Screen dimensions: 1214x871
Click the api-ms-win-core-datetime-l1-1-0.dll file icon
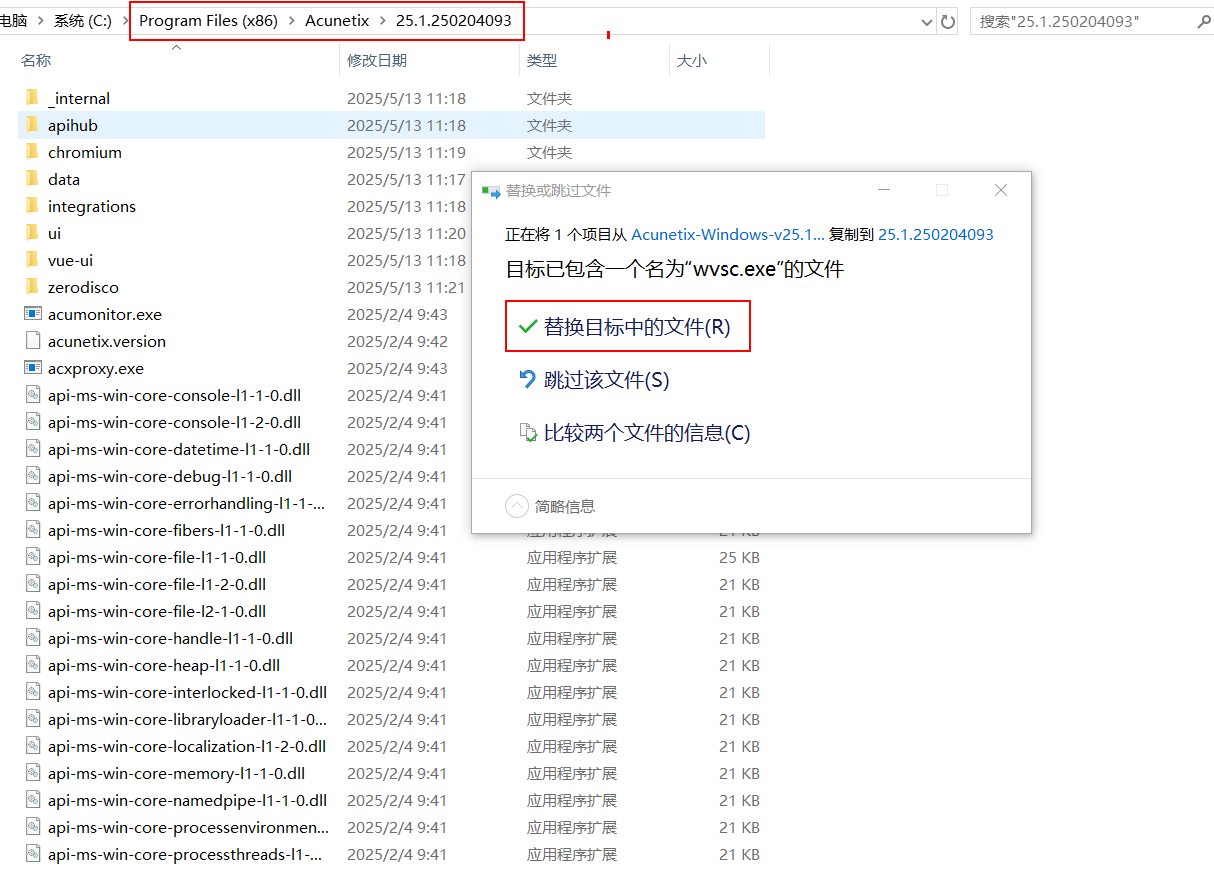coord(32,449)
